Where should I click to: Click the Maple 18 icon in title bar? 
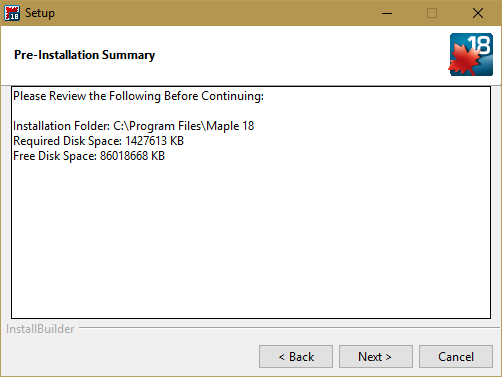click(x=12, y=13)
